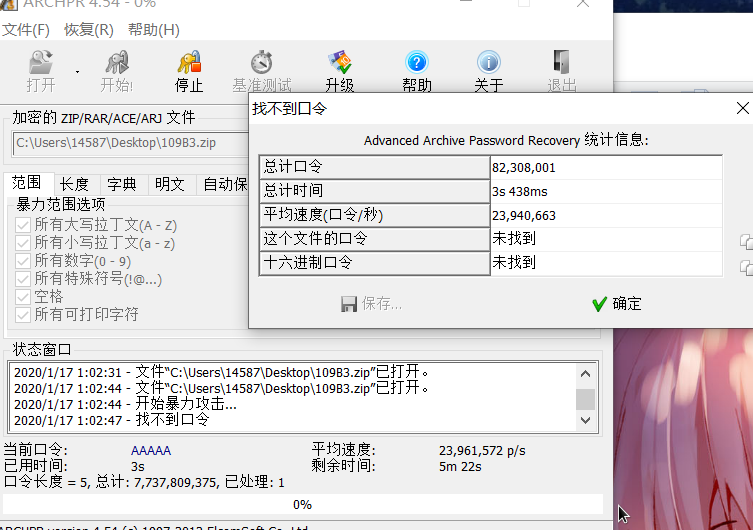The height and width of the screenshot is (530, 753).
Task: Click the status window scrollbar thumb
Action: 585,399
